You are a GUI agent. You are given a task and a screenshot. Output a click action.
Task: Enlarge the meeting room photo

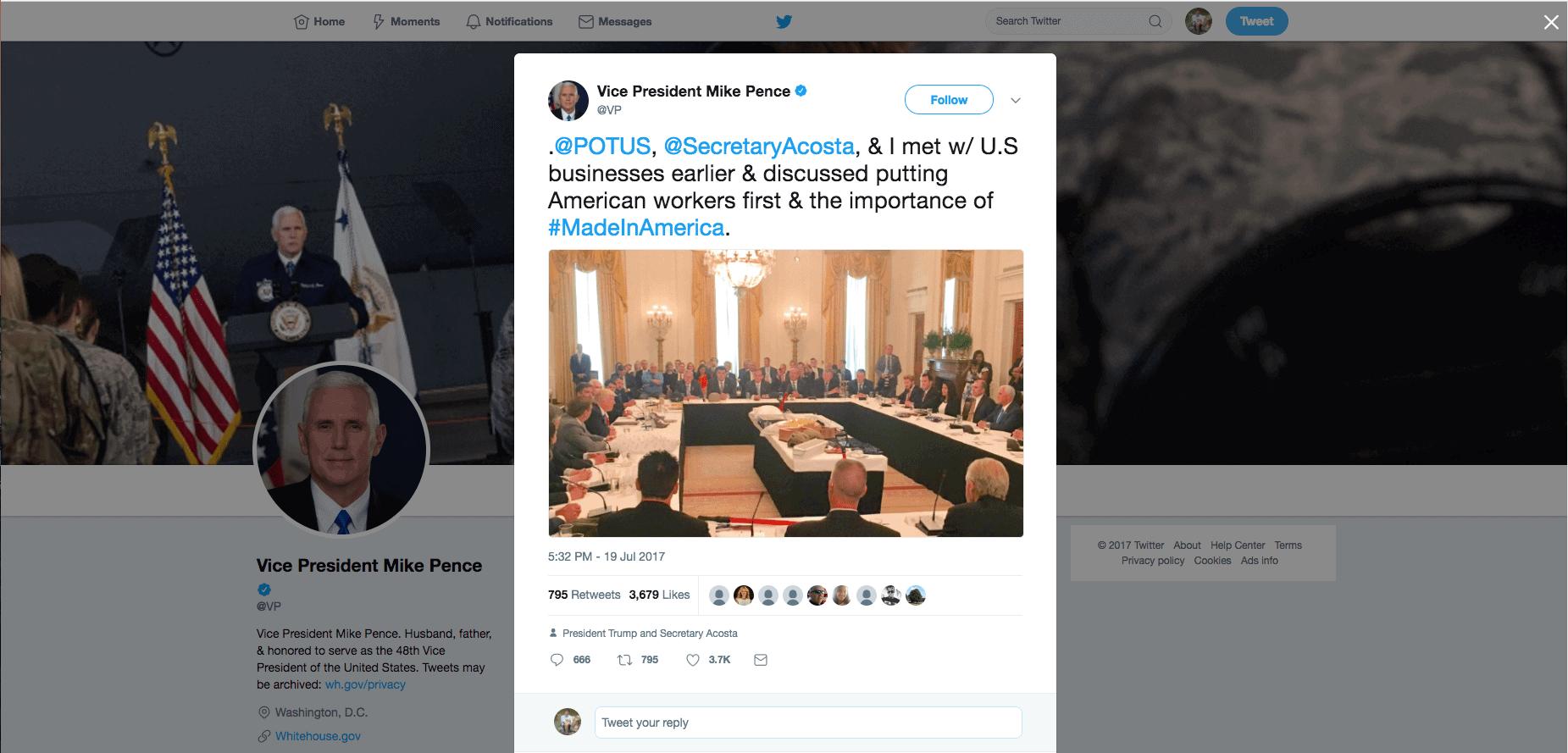[x=785, y=393]
